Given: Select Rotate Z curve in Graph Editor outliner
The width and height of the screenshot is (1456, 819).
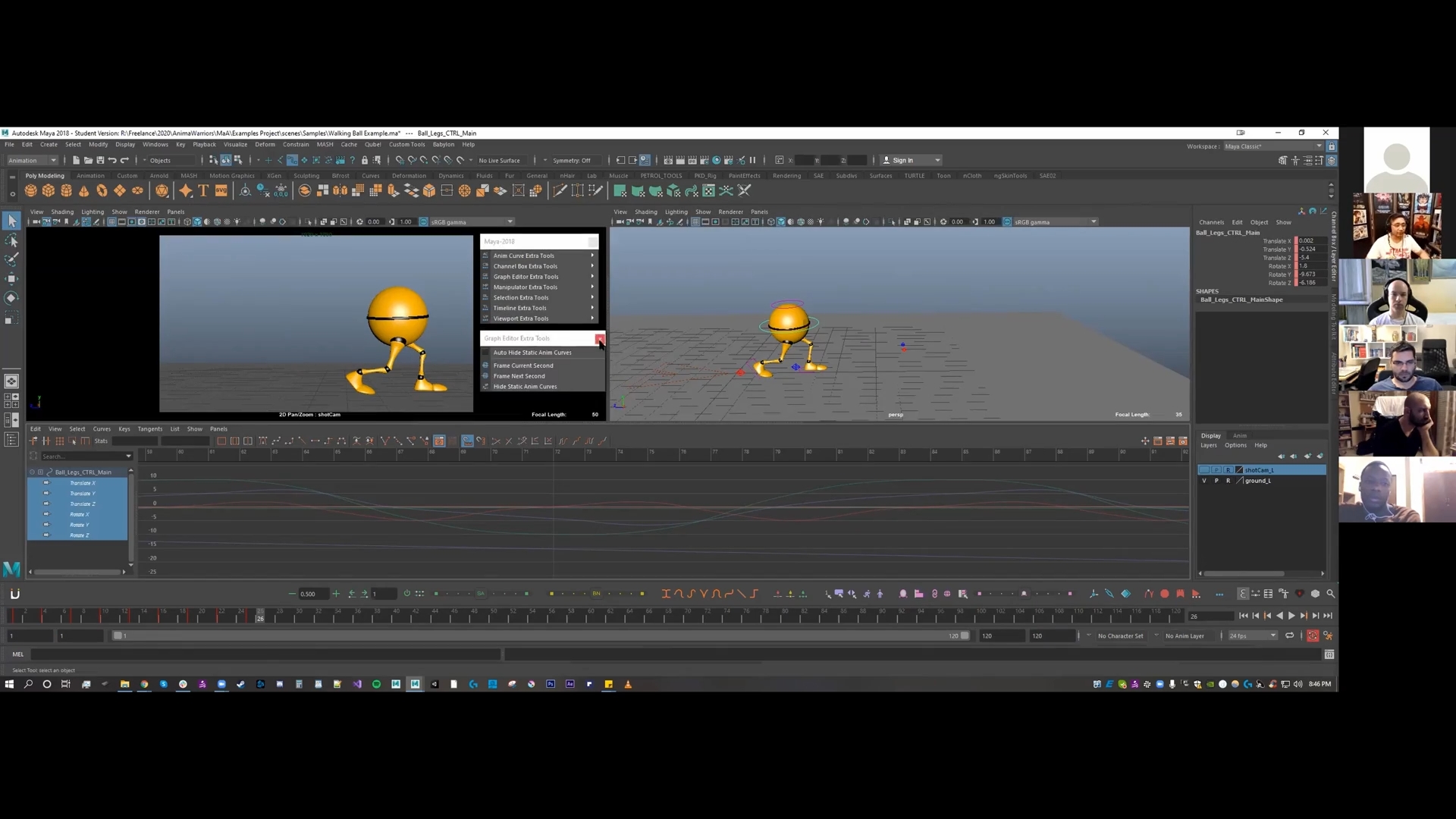Looking at the screenshot, I should coord(80,536).
